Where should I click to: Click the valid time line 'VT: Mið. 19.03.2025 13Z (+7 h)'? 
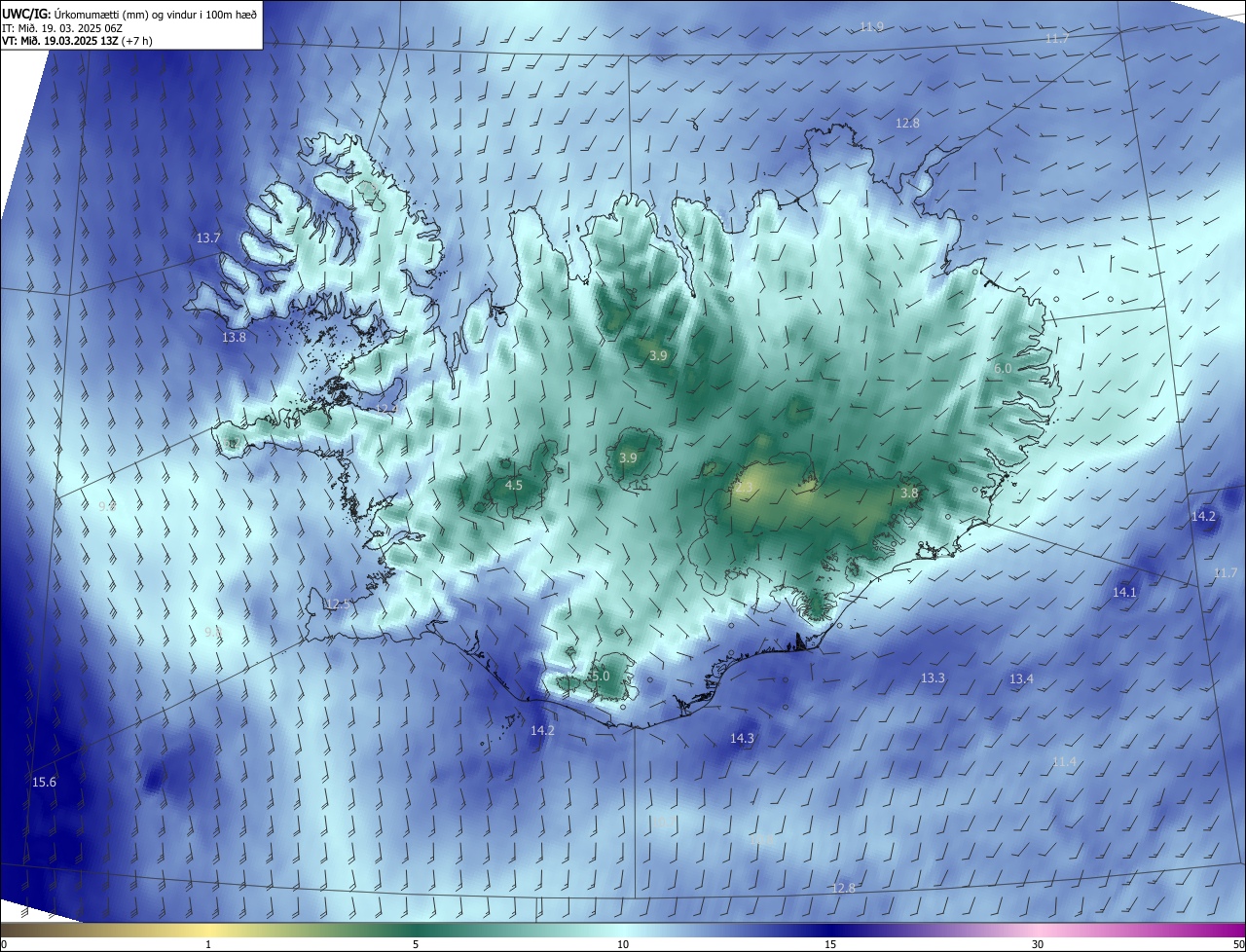77,41
